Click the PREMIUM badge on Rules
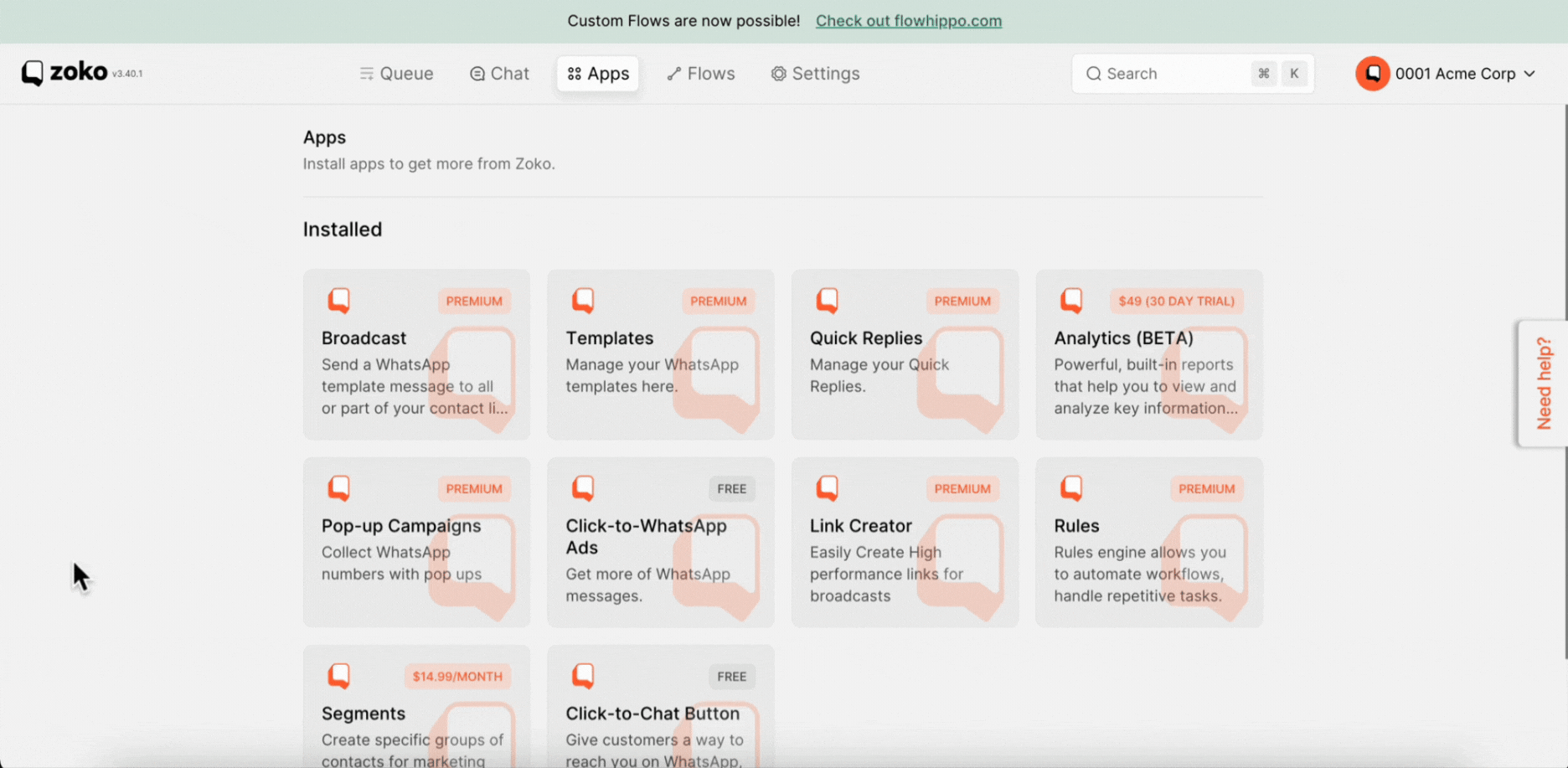This screenshot has width=1568, height=768. (1206, 488)
